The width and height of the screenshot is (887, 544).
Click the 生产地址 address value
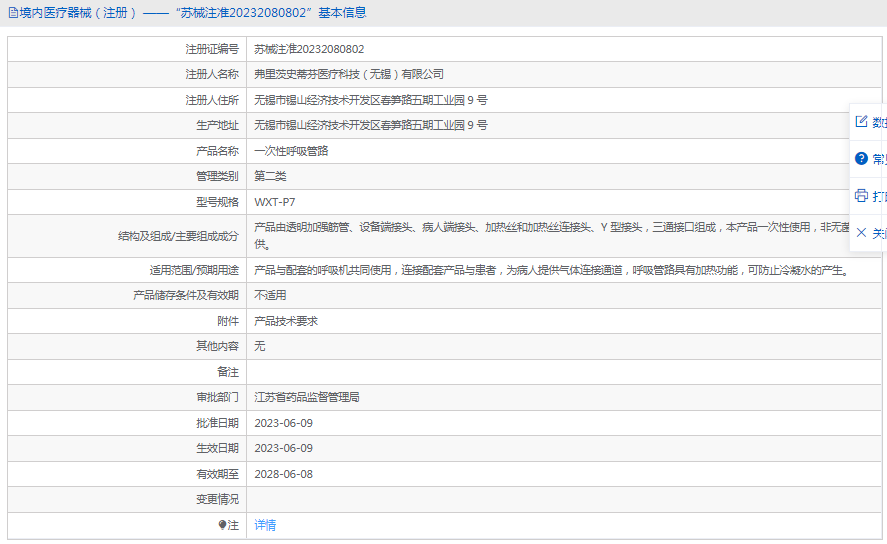click(x=371, y=126)
